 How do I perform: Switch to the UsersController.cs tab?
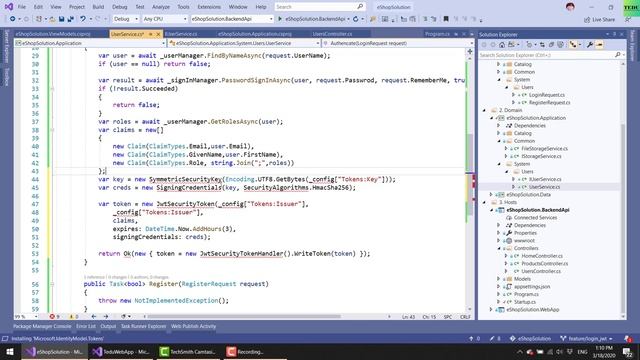[x=332, y=34]
